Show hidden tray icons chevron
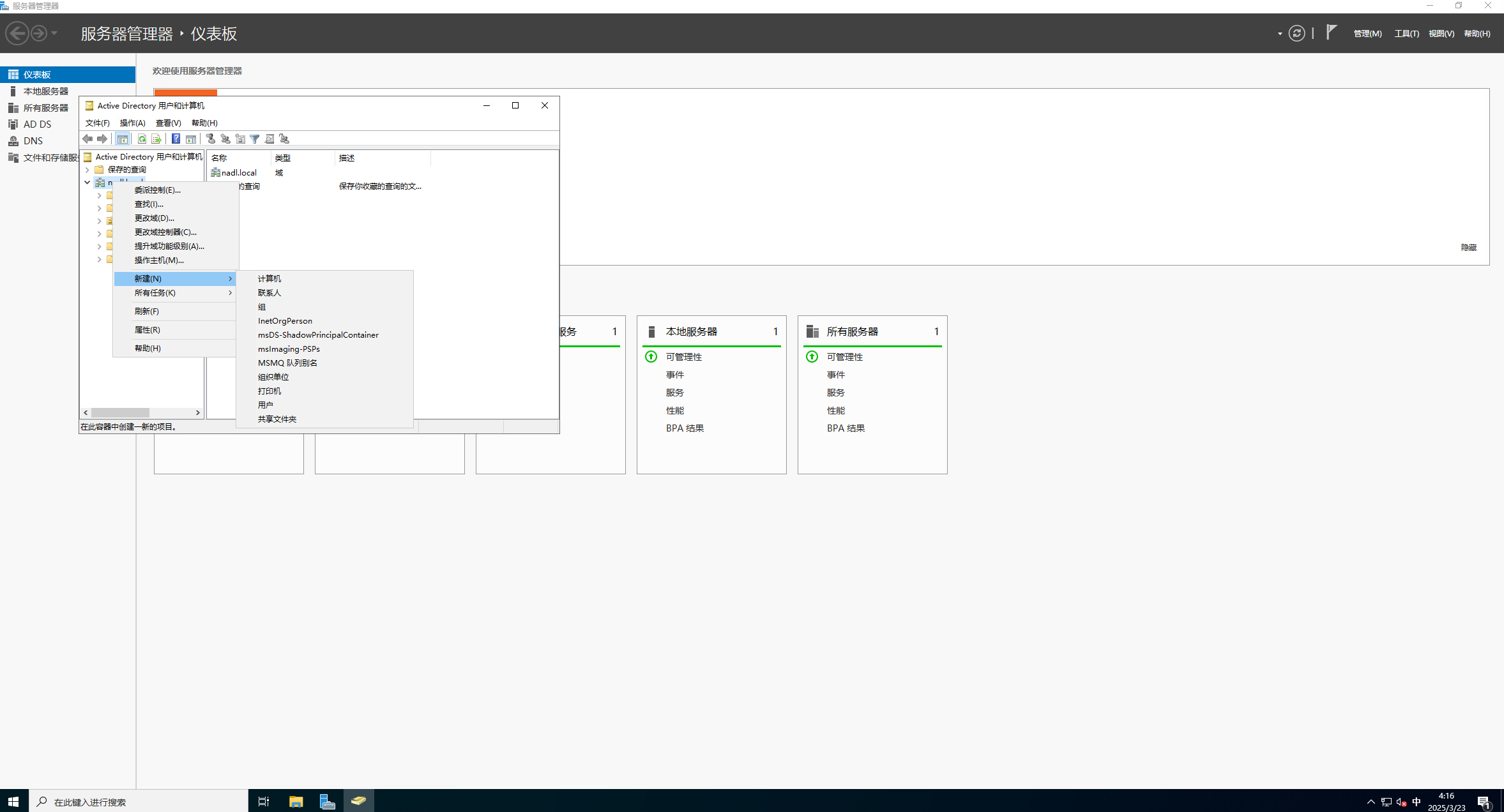 point(1371,802)
